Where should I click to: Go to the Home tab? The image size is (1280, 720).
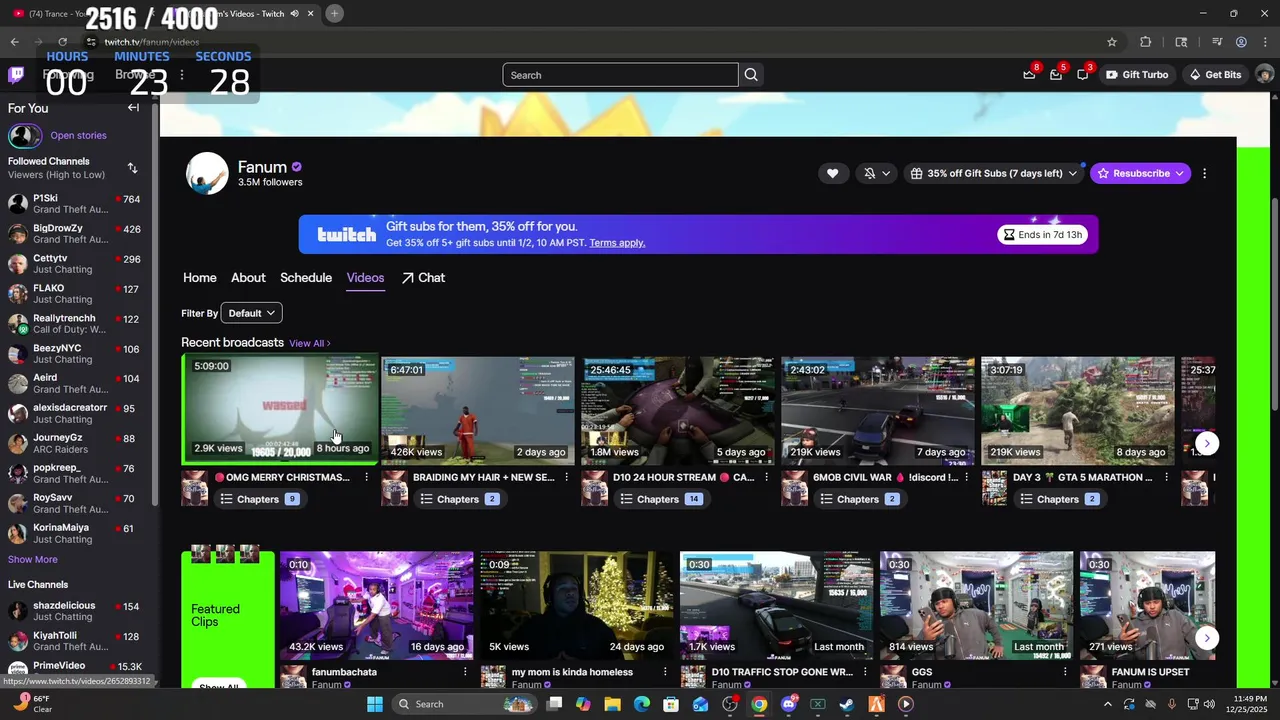pyautogui.click(x=199, y=278)
